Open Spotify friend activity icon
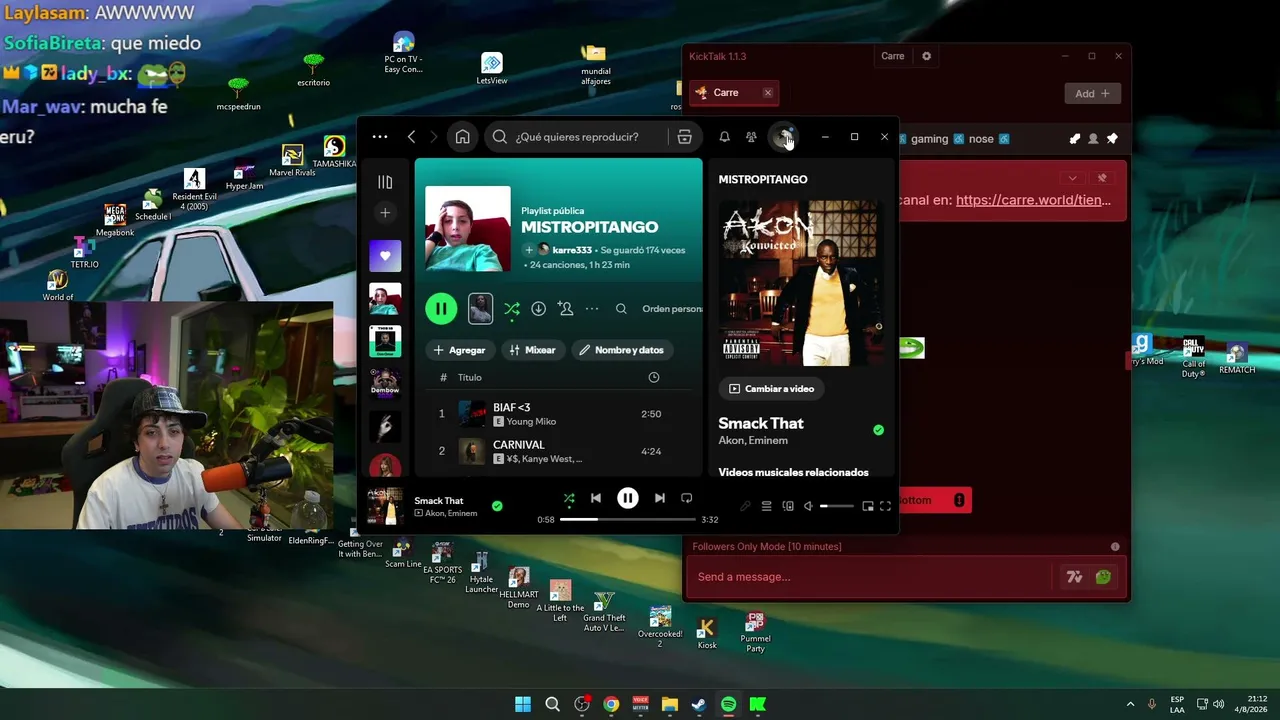The width and height of the screenshot is (1280, 720). point(751,137)
